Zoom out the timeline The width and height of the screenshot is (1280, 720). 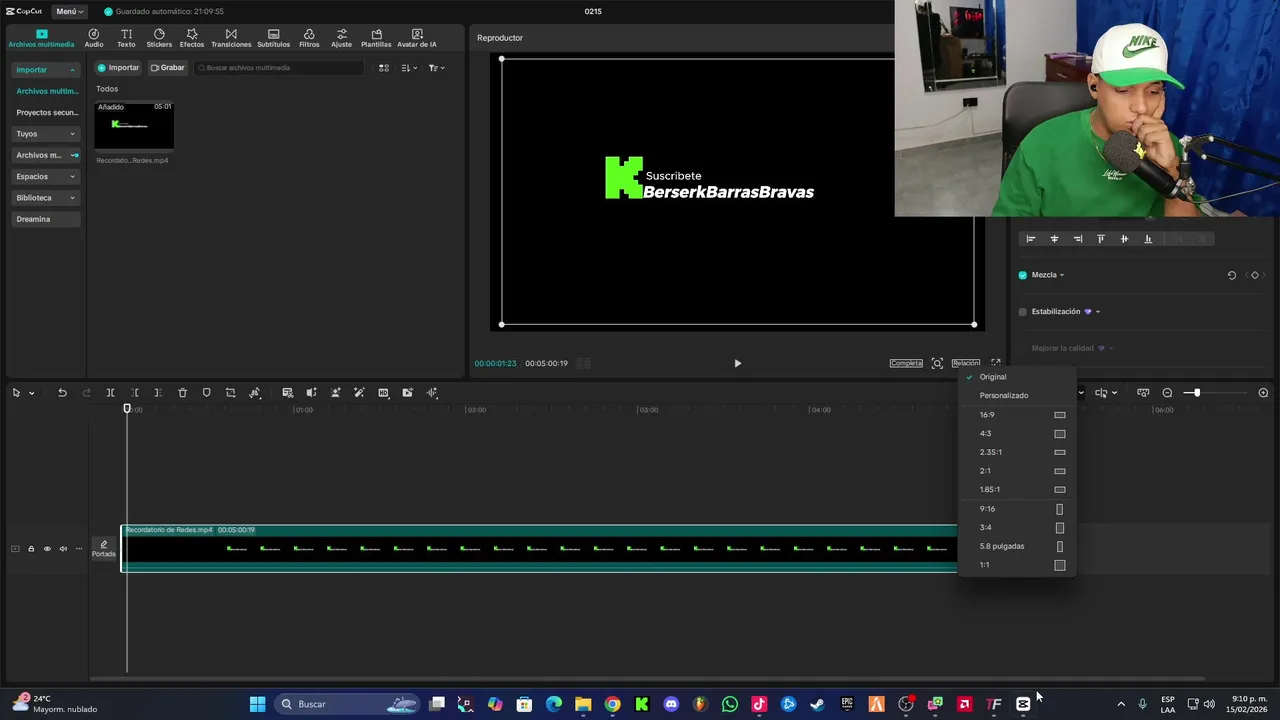1167,393
